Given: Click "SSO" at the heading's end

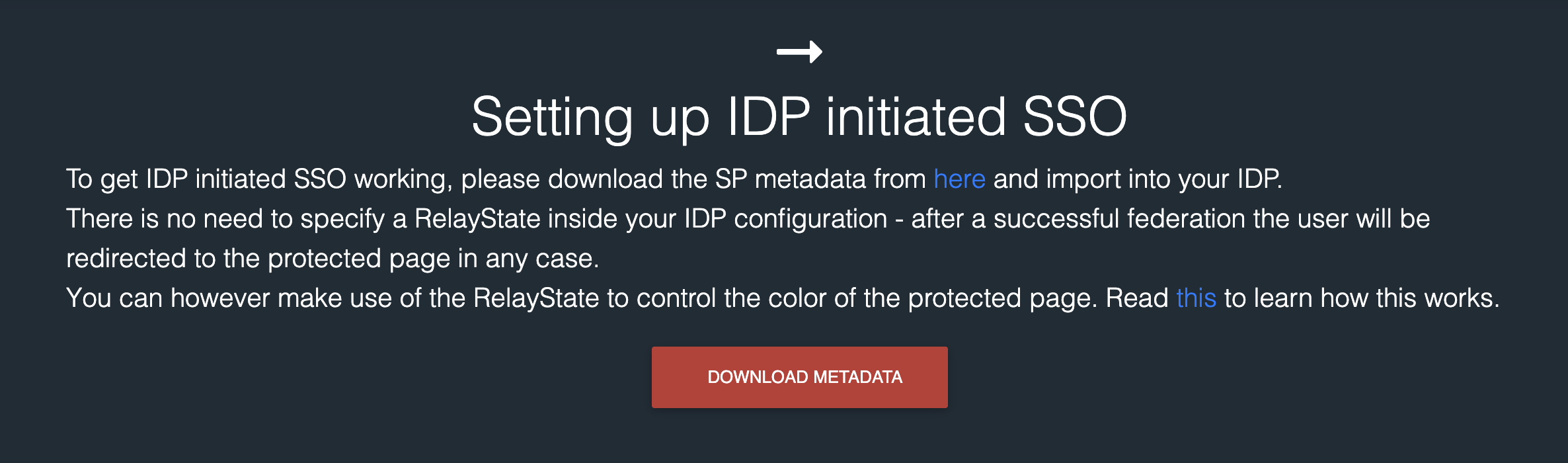Looking at the screenshot, I should 1074,116.
